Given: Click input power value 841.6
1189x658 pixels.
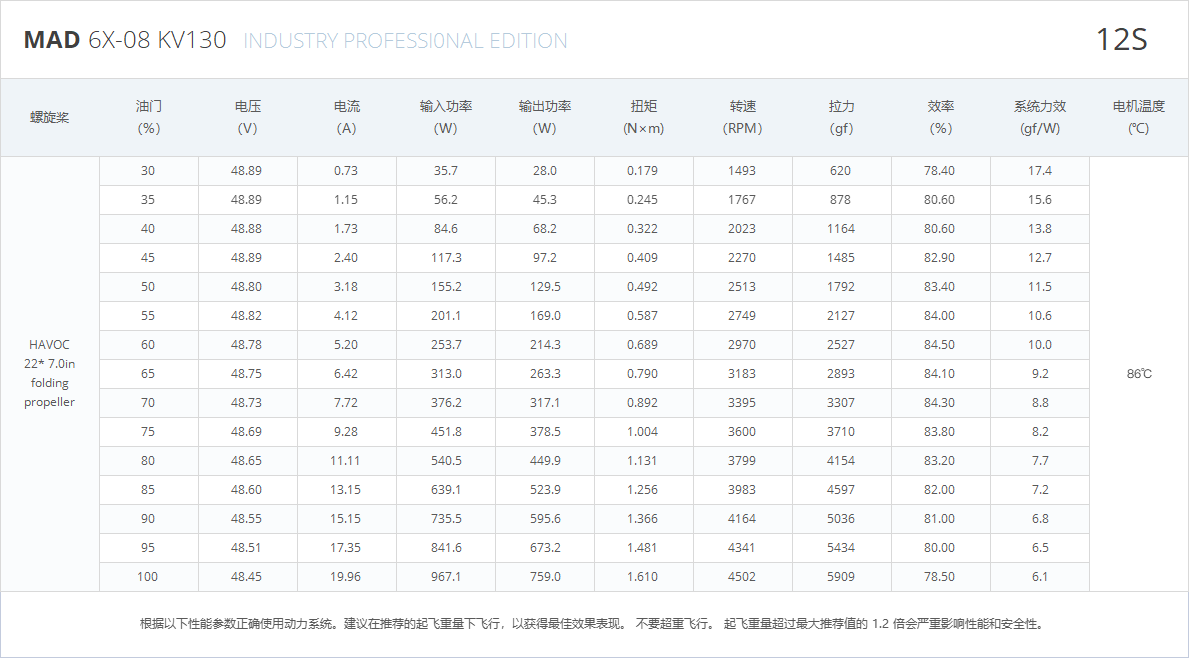Looking at the screenshot, I should click(446, 547).
